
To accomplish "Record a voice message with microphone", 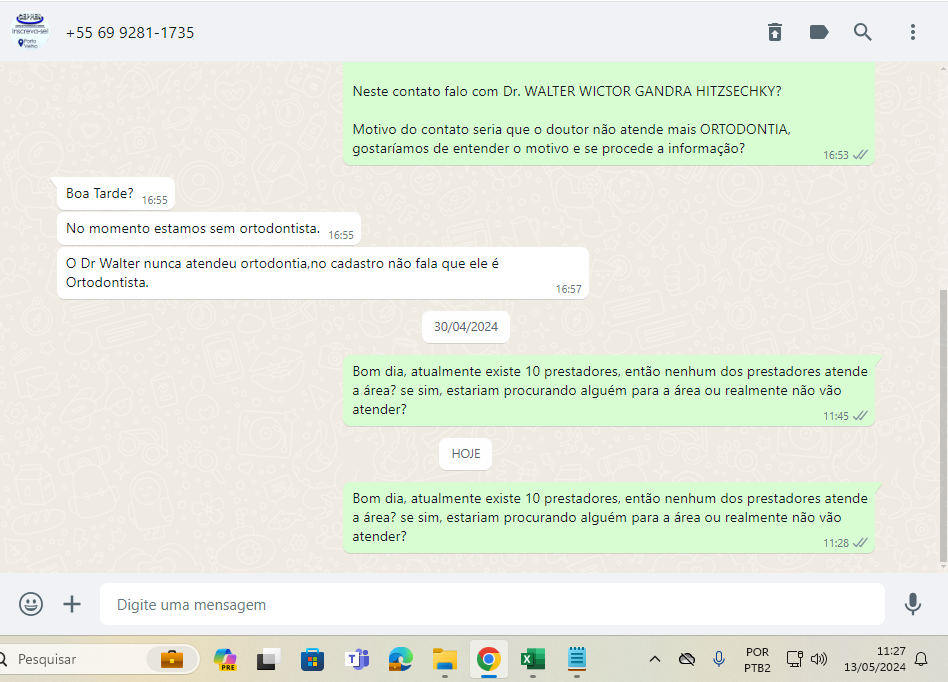I will pyautogui.click(x=912, y=603).
